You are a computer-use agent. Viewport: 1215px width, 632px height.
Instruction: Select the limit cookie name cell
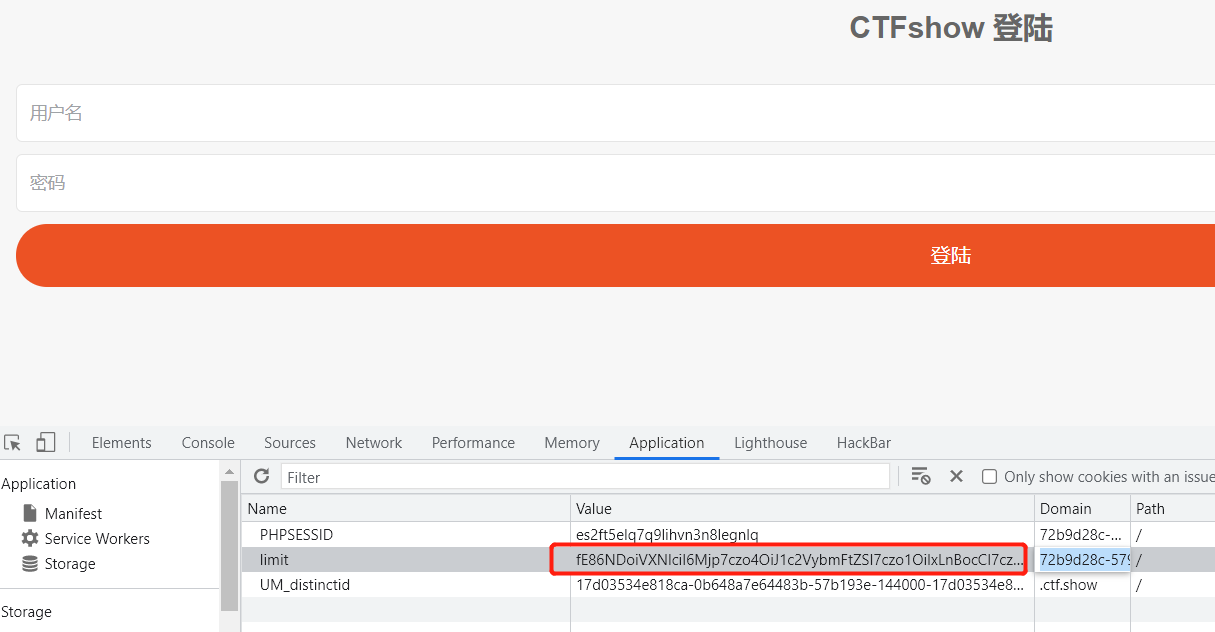click(x=406, y=560)
